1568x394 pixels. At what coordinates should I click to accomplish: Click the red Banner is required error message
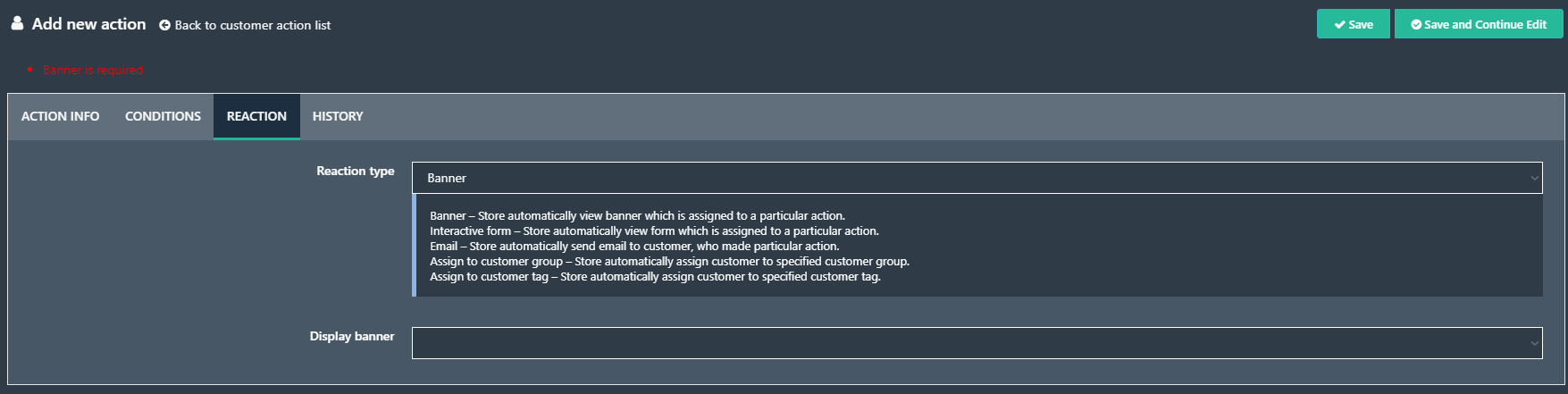click(93, 70)
